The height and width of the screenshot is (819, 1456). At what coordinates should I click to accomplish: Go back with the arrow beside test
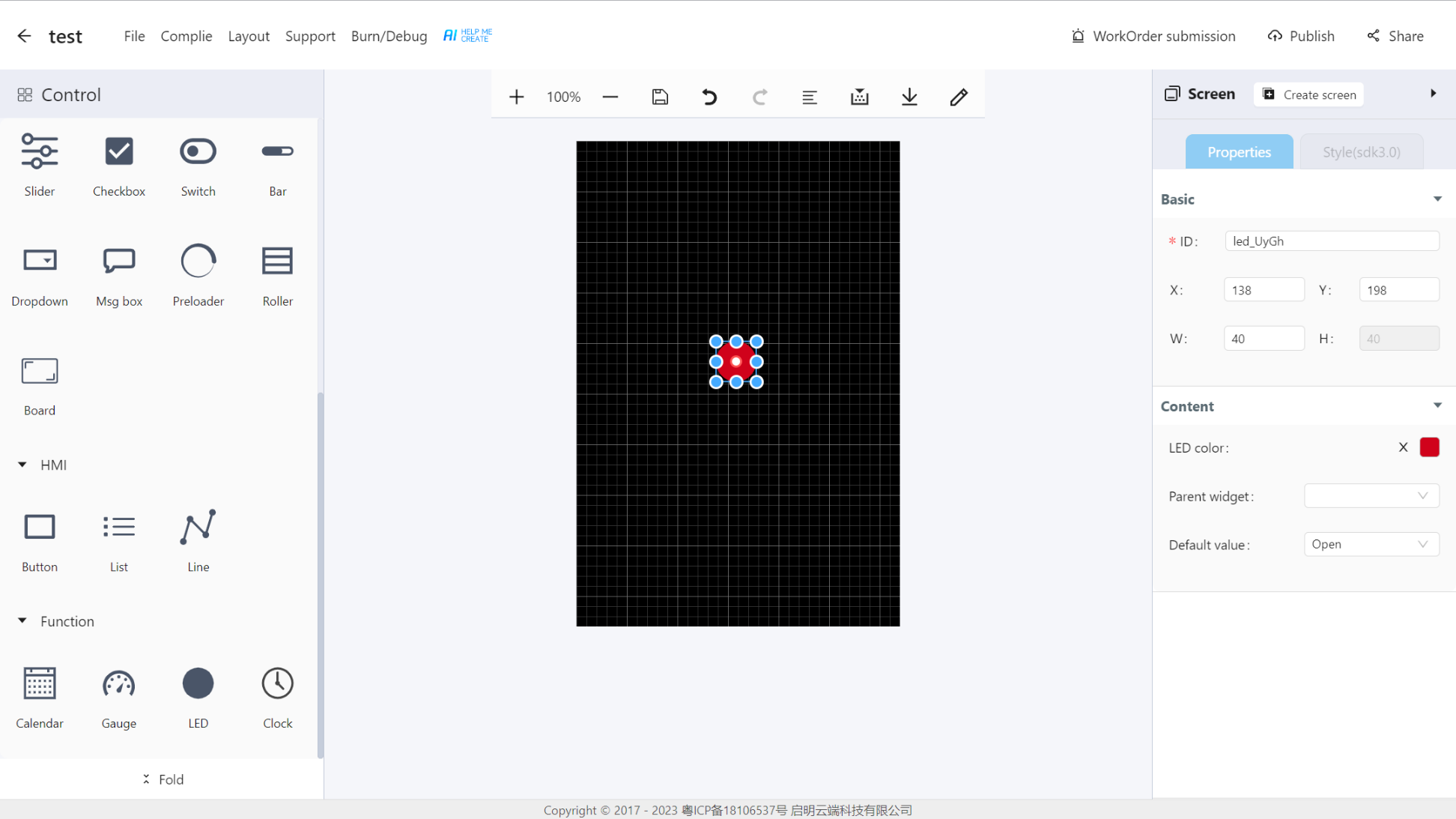(24, 36)
